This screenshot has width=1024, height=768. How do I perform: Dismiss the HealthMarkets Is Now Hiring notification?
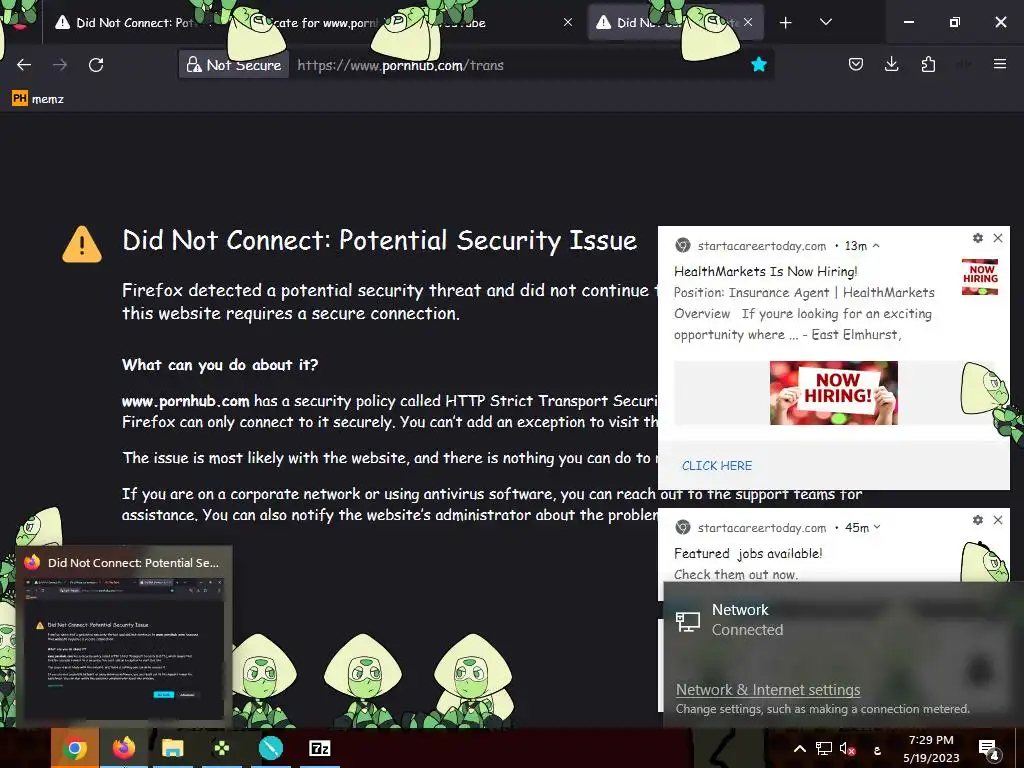click(998, 238)
